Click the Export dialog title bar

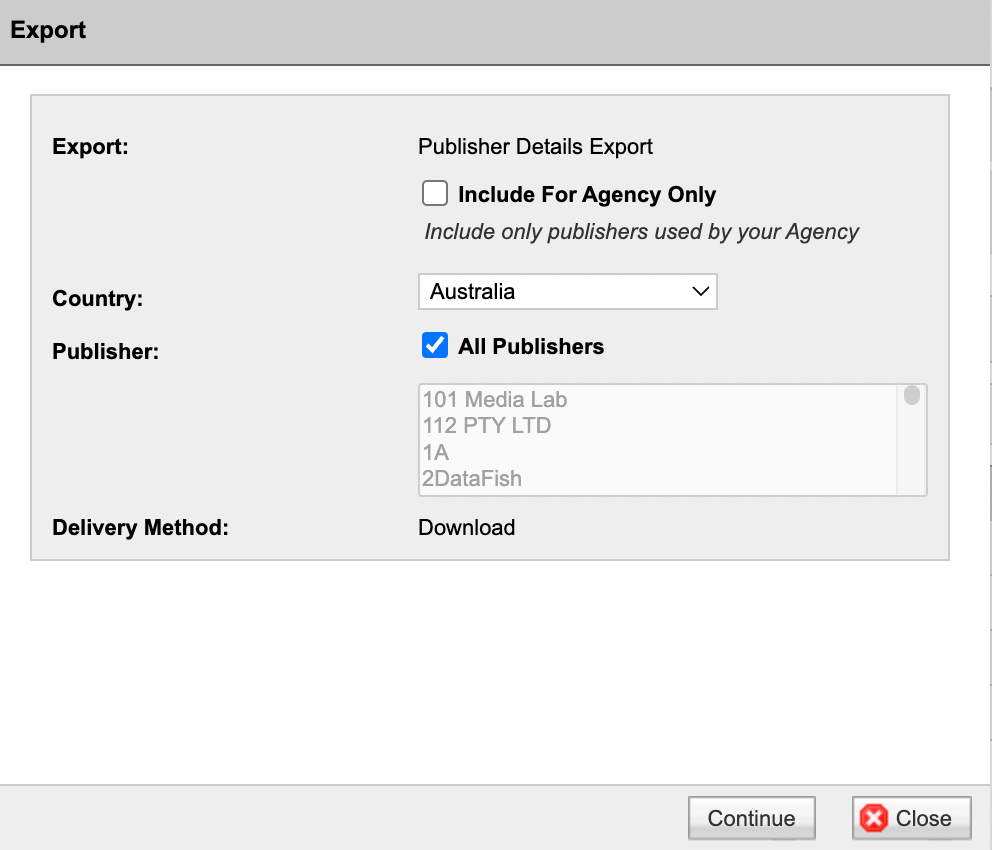pyautogui.click(x=495, y=31)
